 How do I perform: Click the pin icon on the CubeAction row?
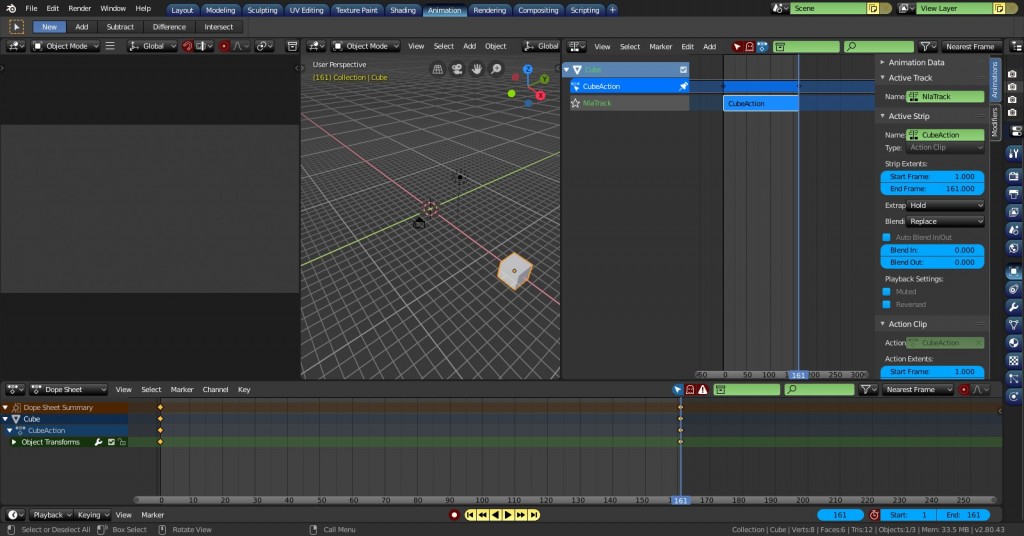coord(683,86)
